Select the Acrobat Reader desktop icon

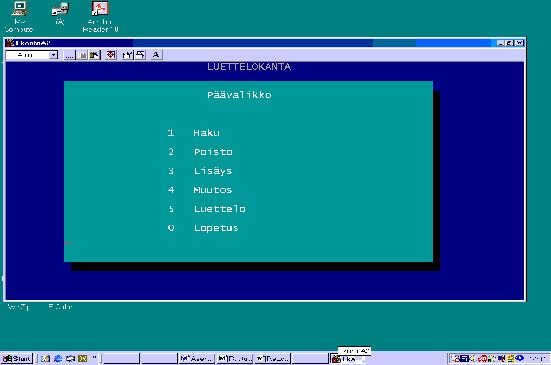(x=100, y=17)
